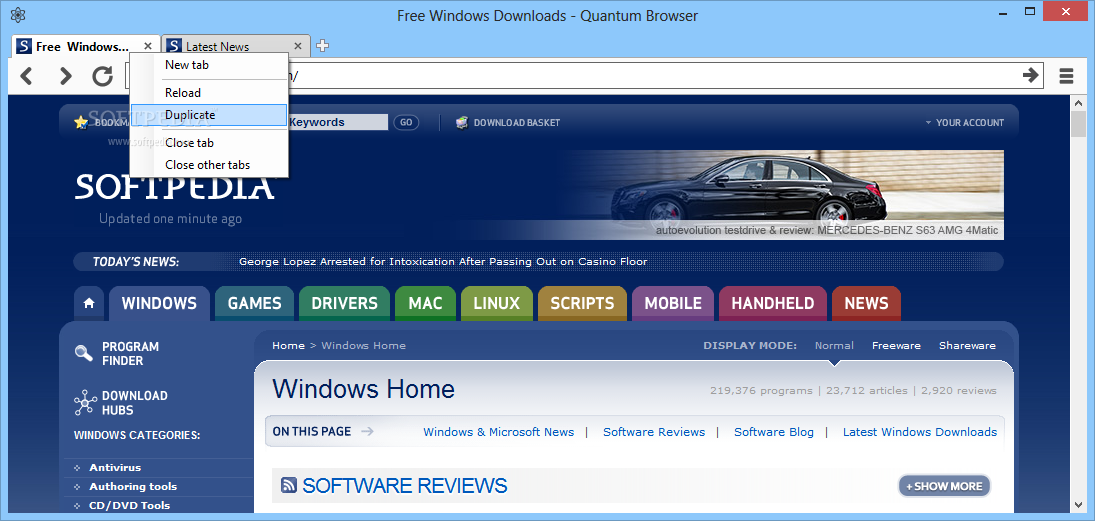Screen dimensions: 1095x521
Task: Click the bookmark star icon
Action: 81,122
